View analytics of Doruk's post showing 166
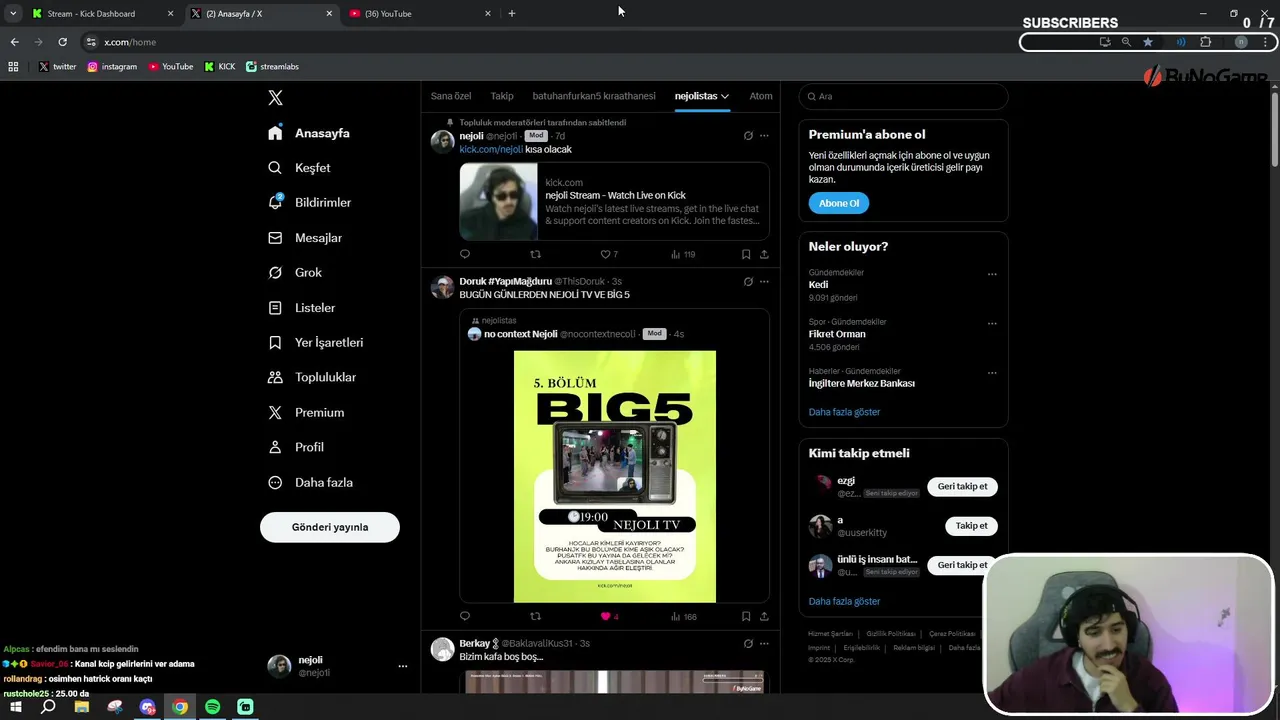The image size is (1280, 720). coord(684,616)
